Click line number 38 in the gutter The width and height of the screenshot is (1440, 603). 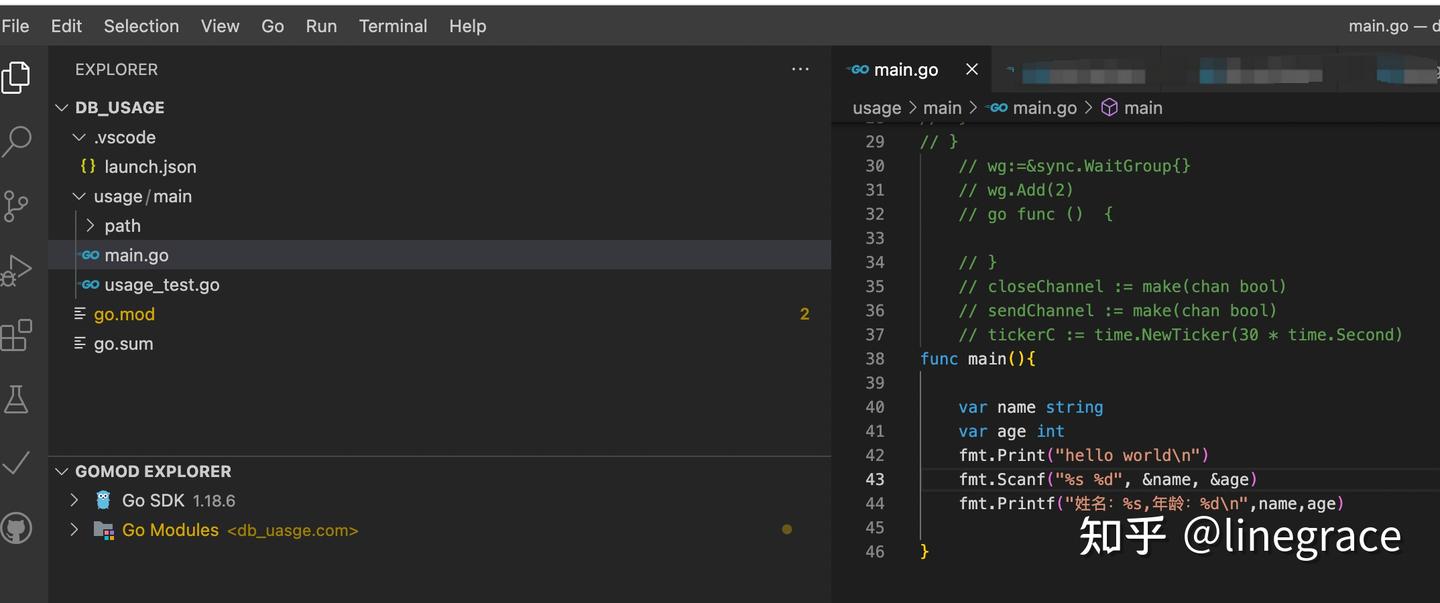pos(875,358)
